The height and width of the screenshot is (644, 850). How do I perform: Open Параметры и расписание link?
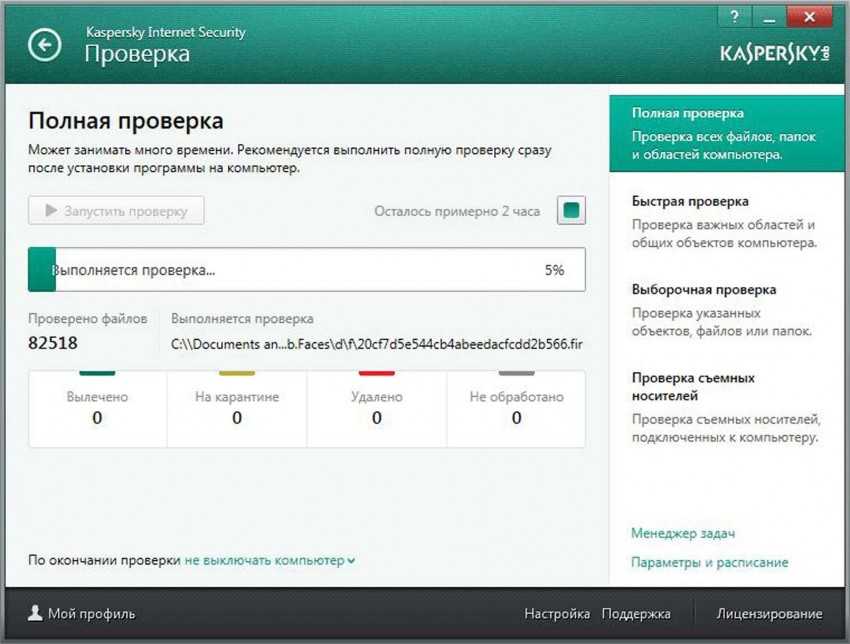tap(710, 562)
